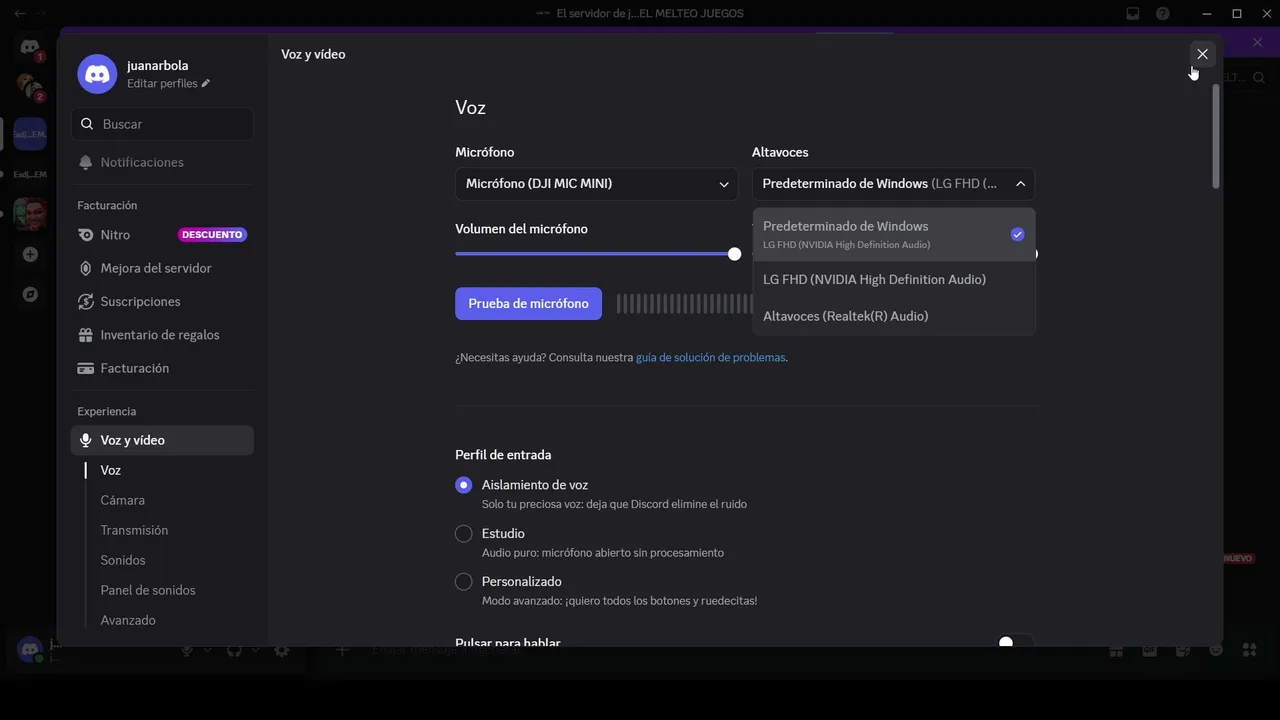The image size is (1280, 720).
Task: Dismiss the purple banner with its X
Action: pyautogui.click(x=1258, y=43)
